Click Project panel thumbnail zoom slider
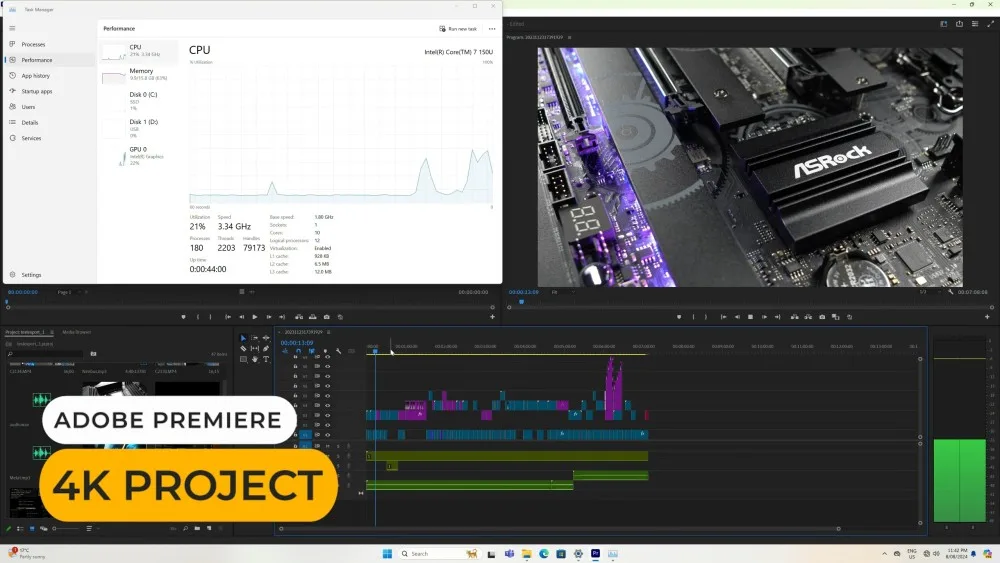 (66, 529)
